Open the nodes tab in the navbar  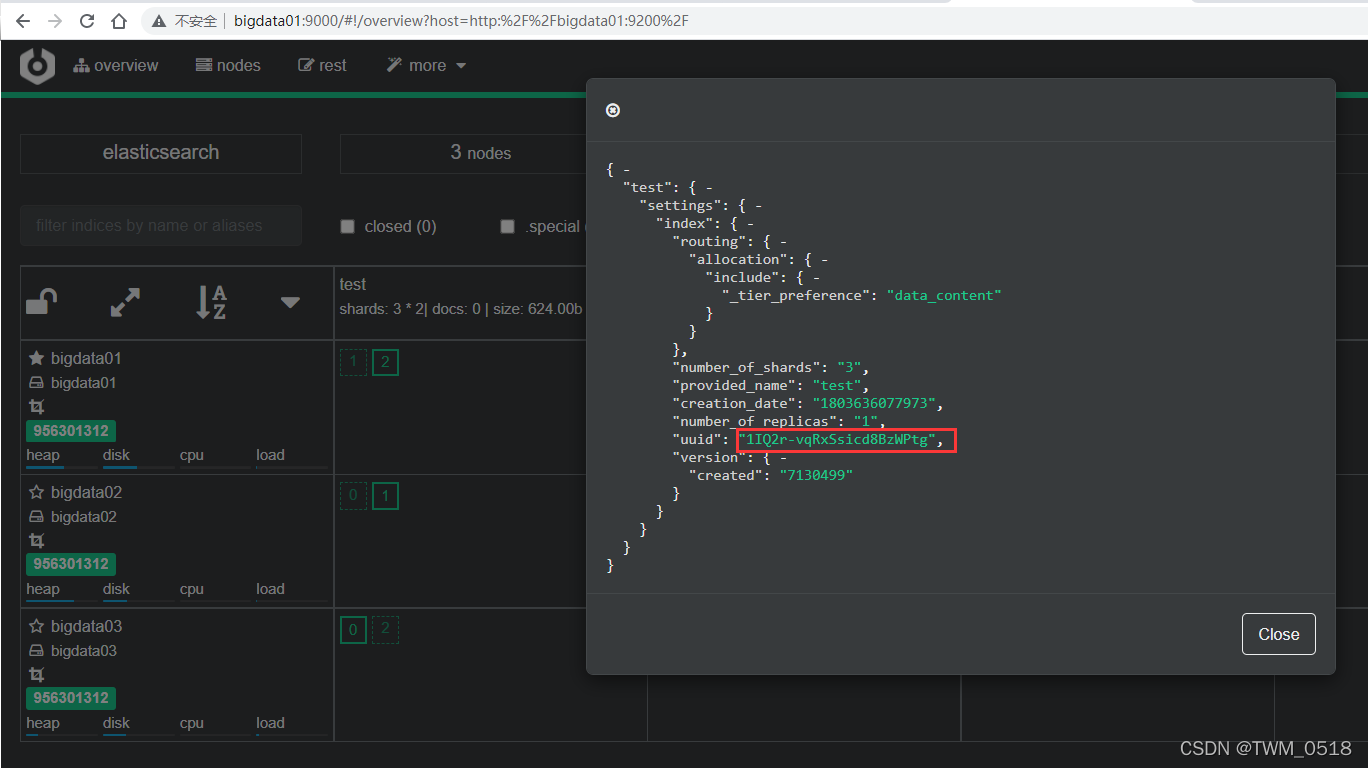(x=228, y=66)
